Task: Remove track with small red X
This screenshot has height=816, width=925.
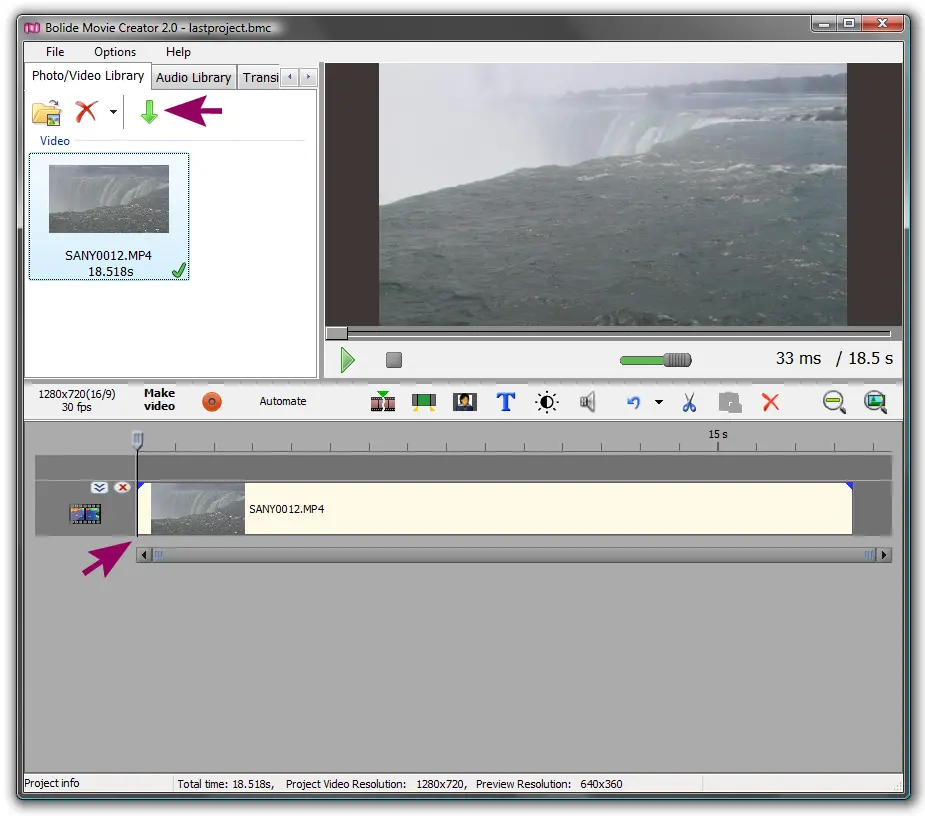Action: [122, 488]
